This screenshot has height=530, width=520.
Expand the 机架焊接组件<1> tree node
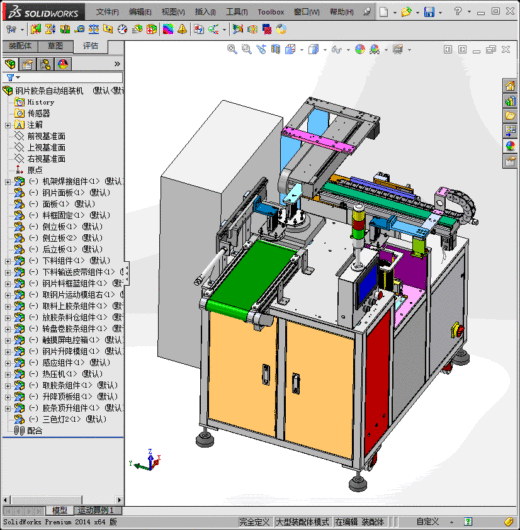point(8,182)
